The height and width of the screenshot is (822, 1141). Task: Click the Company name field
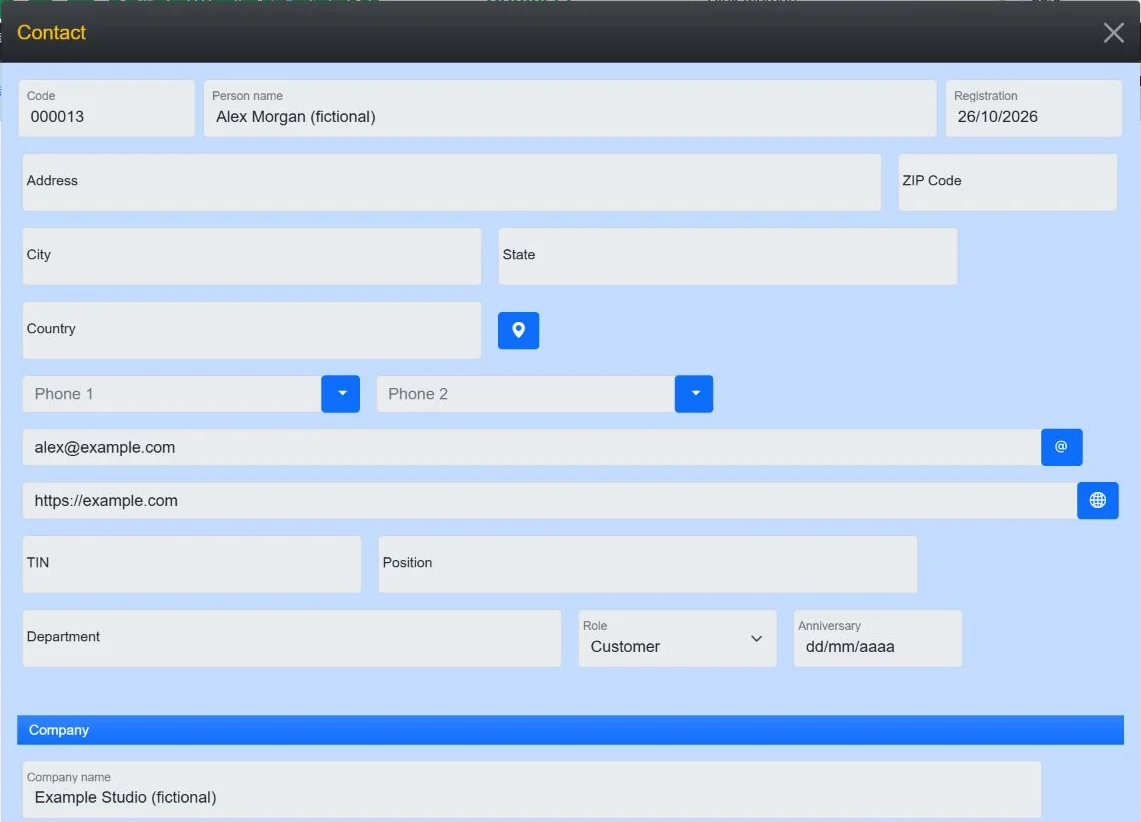click(531, 789)
